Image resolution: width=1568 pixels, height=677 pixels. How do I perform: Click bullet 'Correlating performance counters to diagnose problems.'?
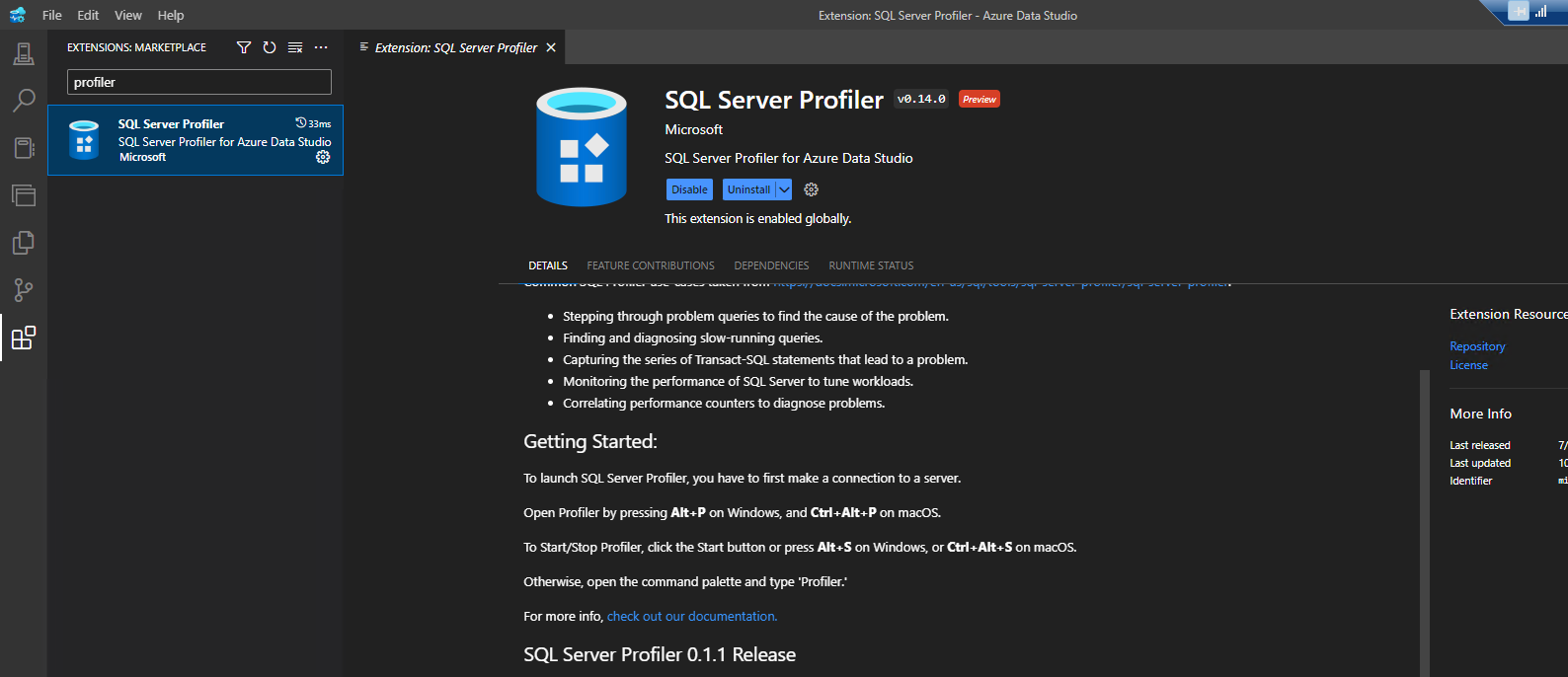(724, 403)
